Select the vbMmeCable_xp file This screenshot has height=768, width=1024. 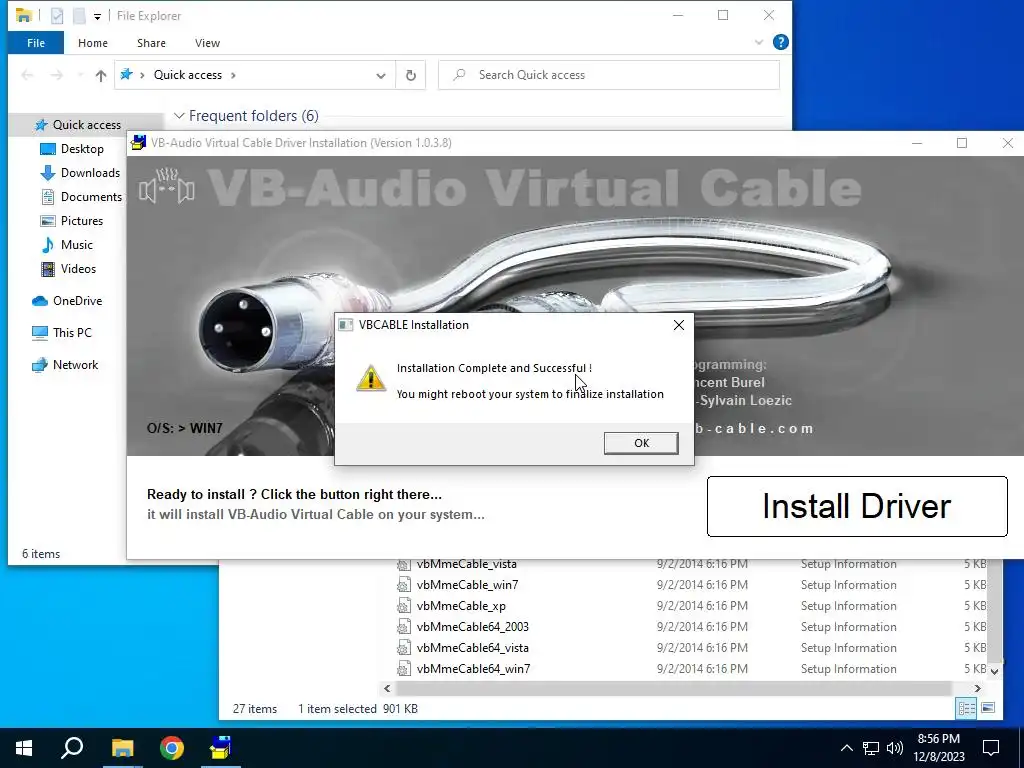pos(461,606)
